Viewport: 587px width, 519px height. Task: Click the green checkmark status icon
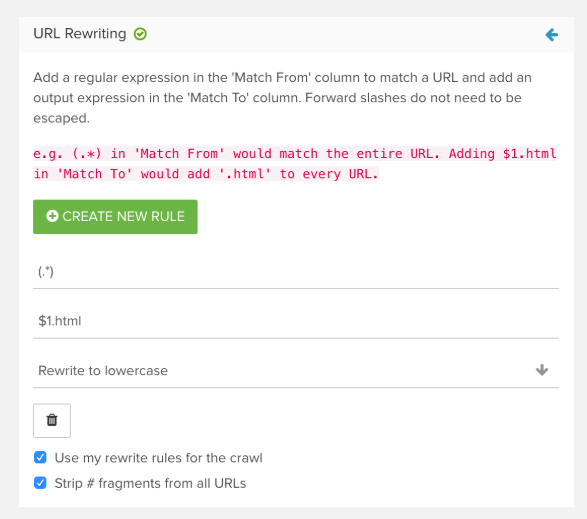click(140, 34)
